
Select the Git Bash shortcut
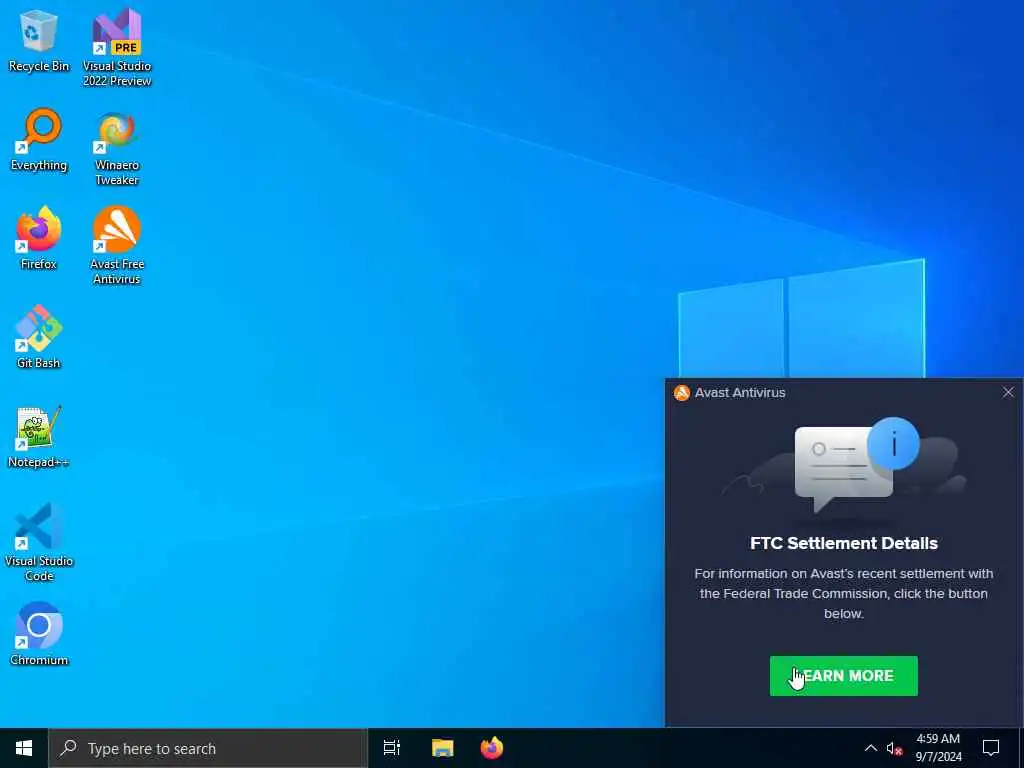pos(39,337)
